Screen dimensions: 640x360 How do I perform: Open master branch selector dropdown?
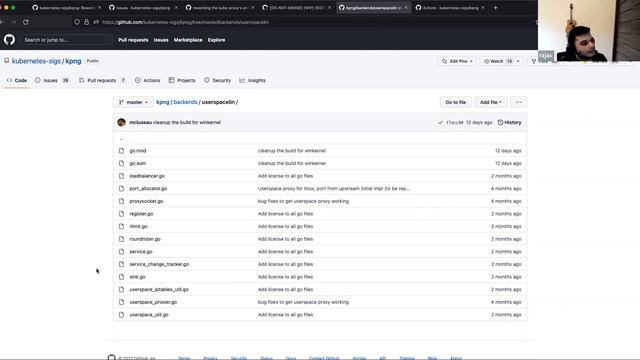pos(133,102)
